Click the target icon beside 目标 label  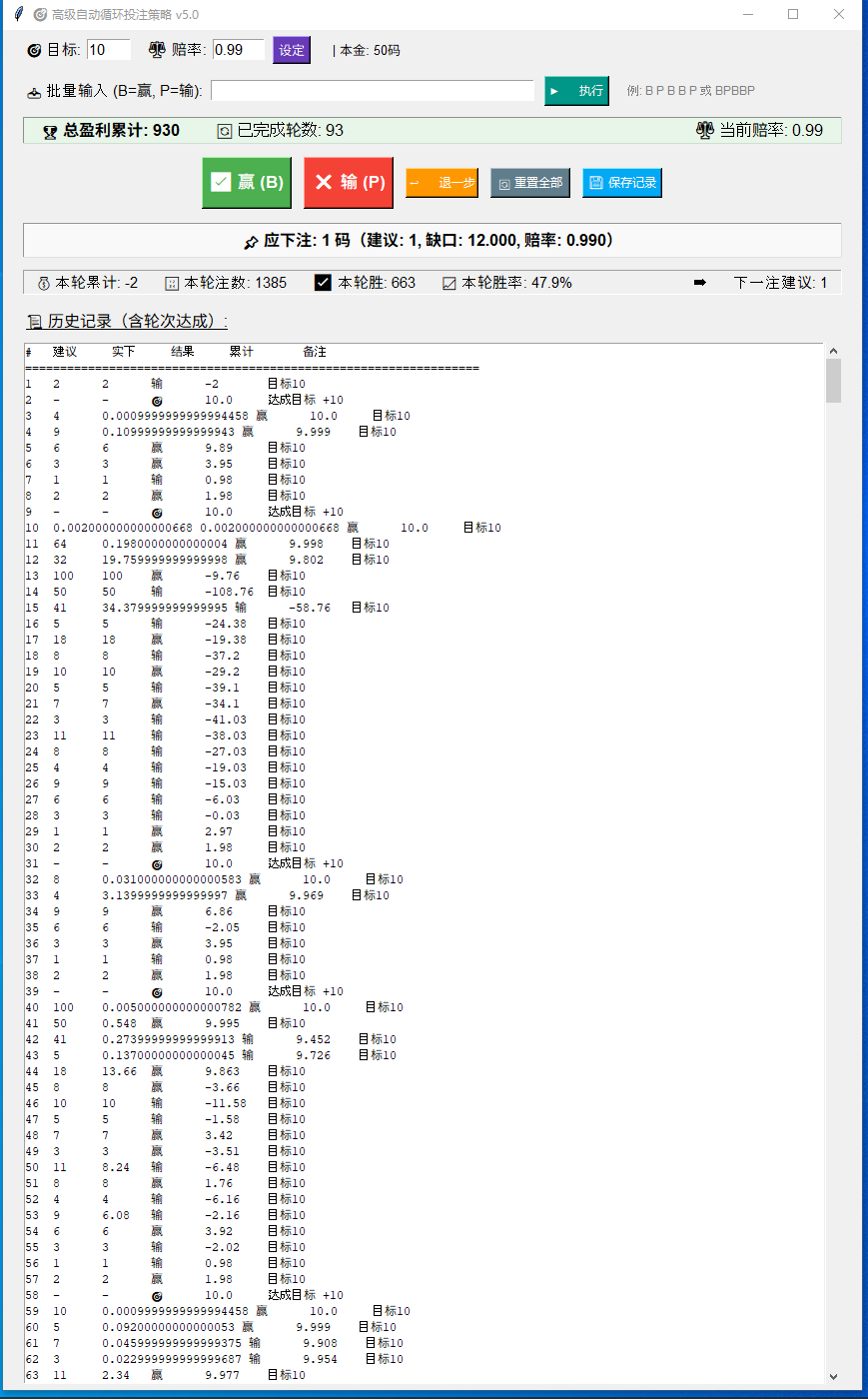[34, 50]
